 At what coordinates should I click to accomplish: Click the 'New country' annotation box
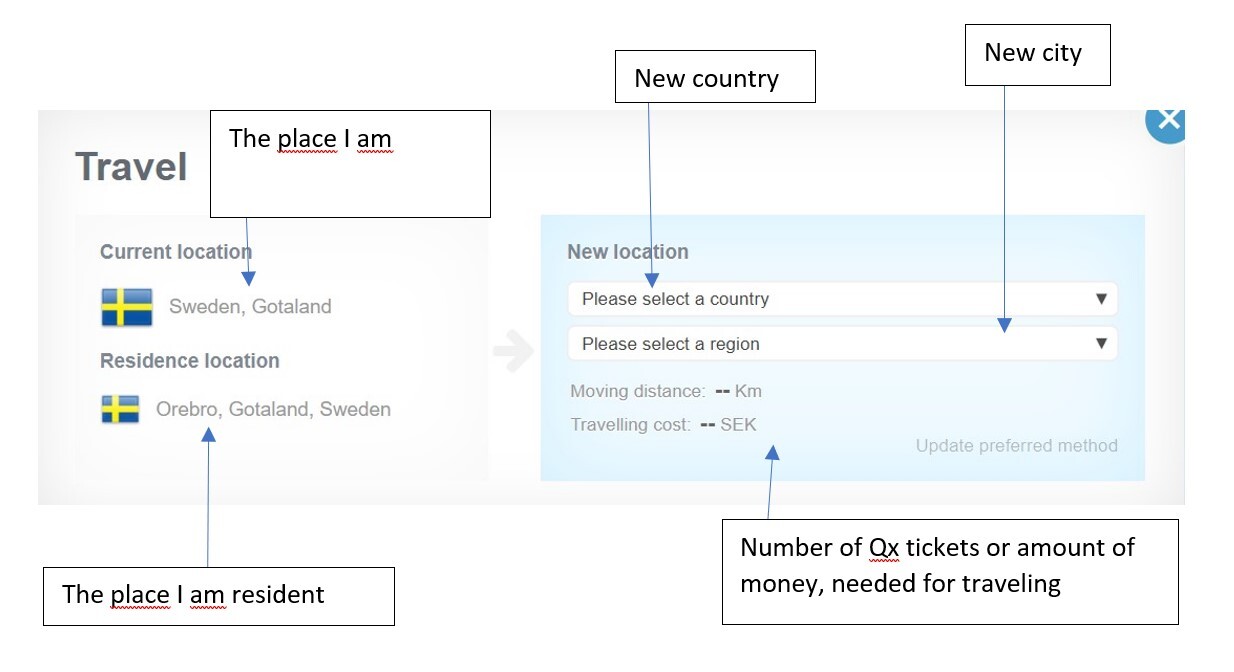click(x=715, y=77)
